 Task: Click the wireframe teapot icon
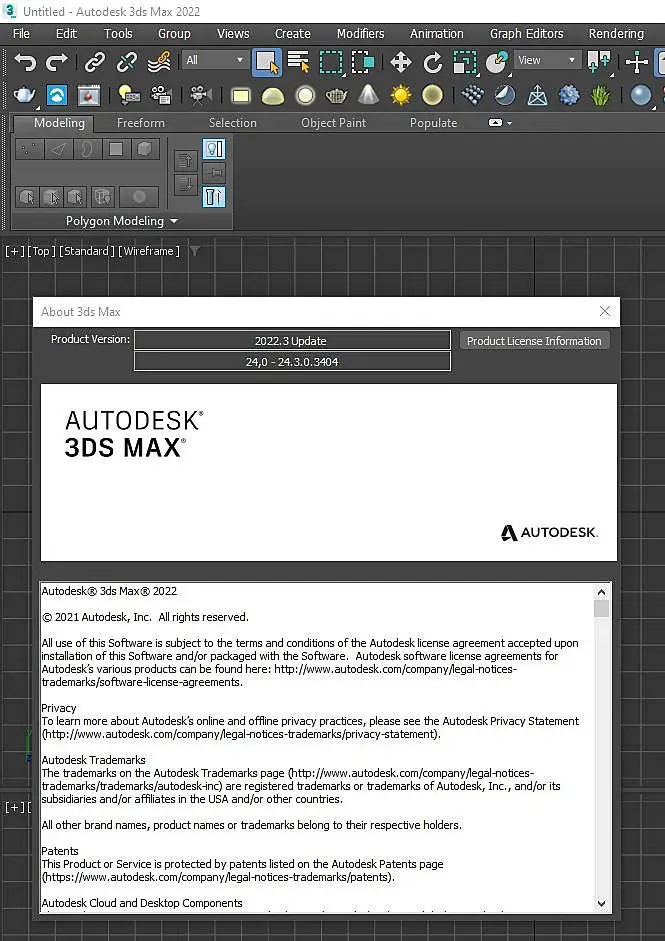pos(336,95)
